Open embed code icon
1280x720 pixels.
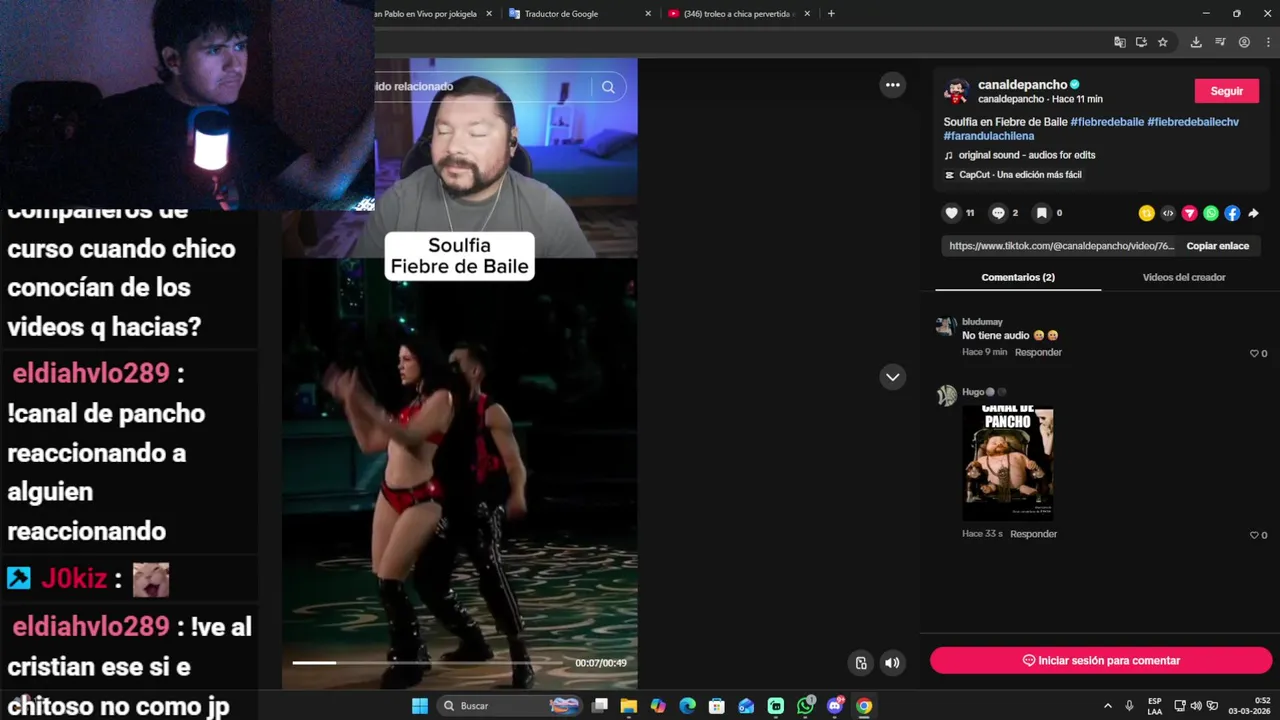[x=1168, y=213]
